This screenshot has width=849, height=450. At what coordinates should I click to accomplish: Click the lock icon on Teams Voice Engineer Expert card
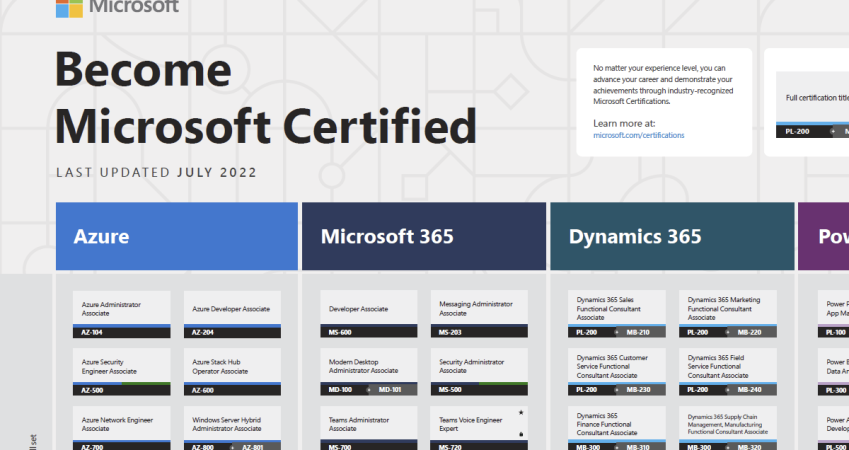point(521,434)
